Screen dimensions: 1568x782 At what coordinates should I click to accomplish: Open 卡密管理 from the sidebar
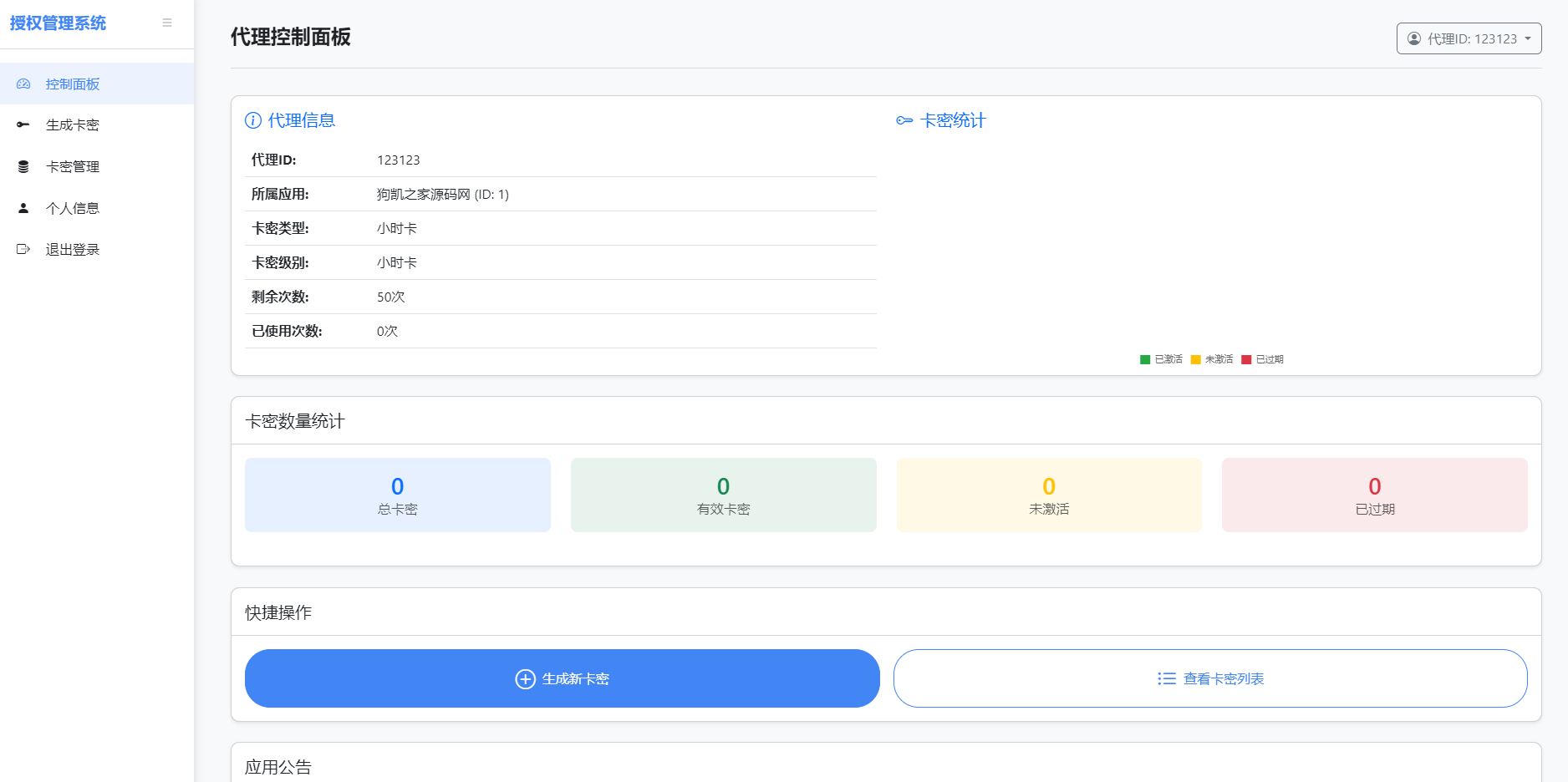coord(97,166)
